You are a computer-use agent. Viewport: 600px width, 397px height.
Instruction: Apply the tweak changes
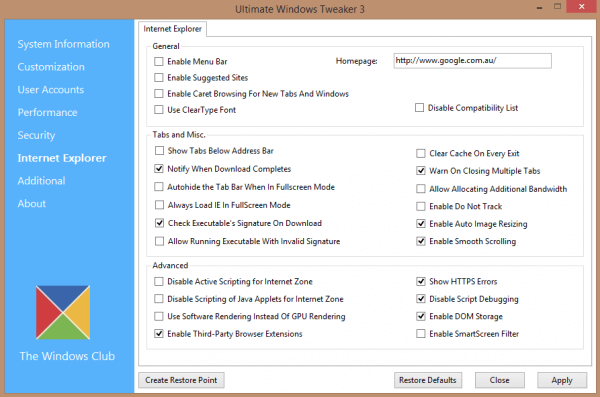tap(562, 380)
